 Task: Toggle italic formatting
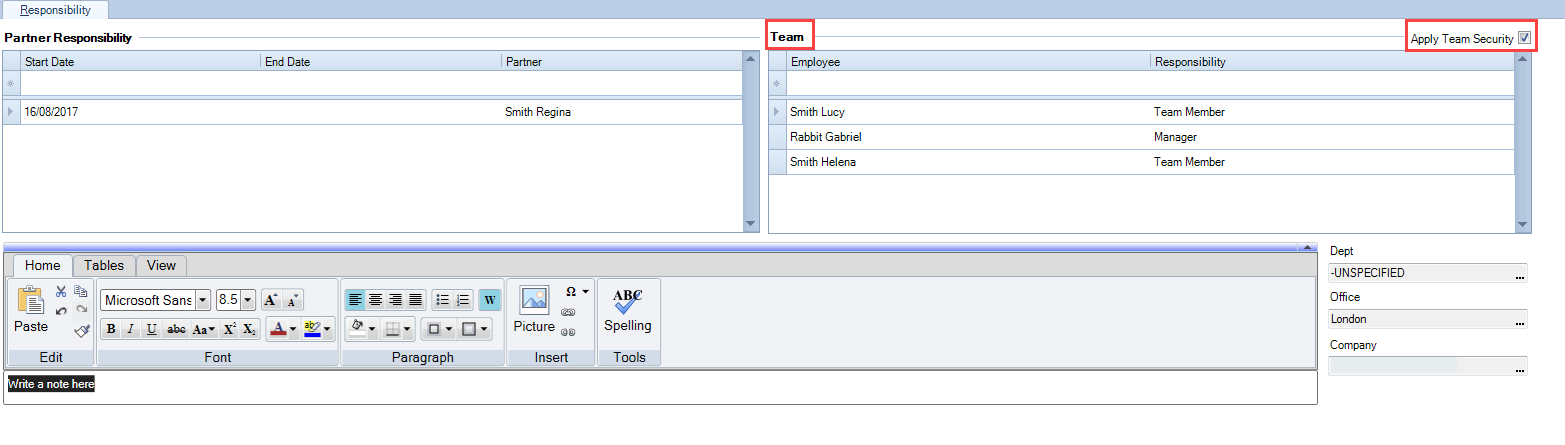tap(131, 329)
